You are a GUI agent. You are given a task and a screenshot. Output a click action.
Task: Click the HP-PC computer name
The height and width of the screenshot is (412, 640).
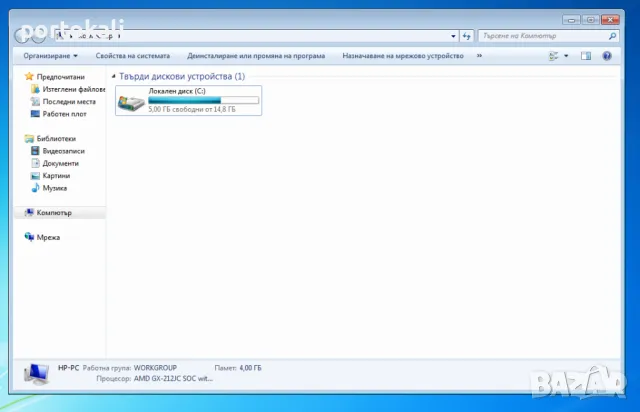pos(68,368)
